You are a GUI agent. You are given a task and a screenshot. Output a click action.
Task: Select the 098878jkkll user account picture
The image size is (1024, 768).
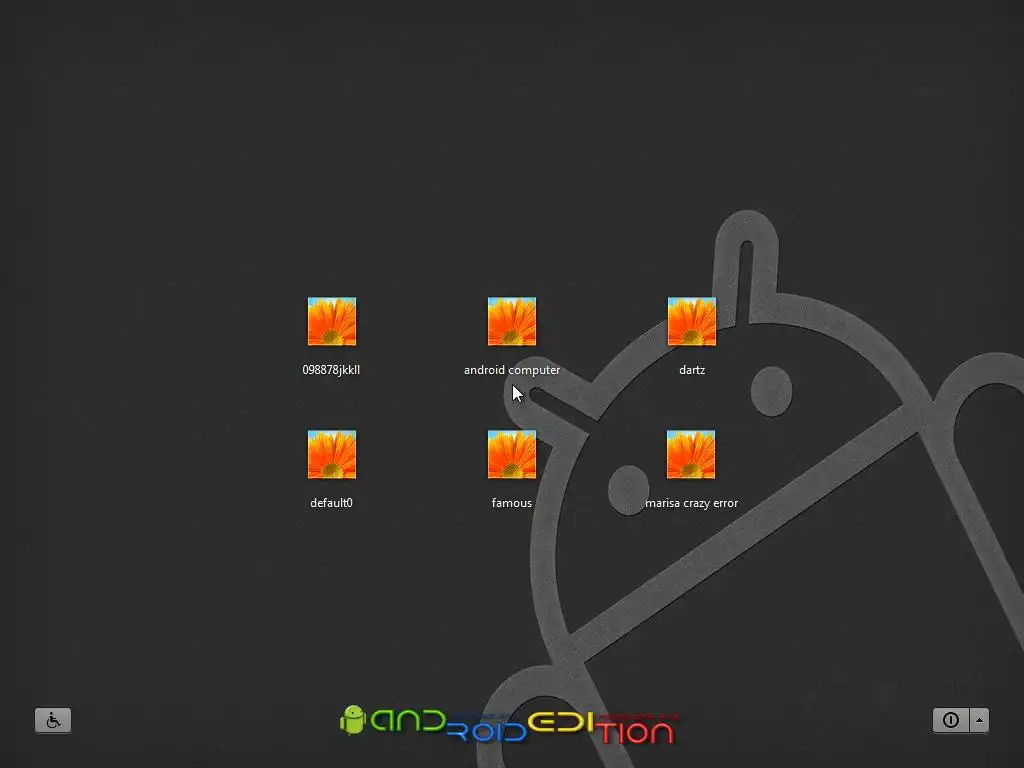tap(332, 321)
